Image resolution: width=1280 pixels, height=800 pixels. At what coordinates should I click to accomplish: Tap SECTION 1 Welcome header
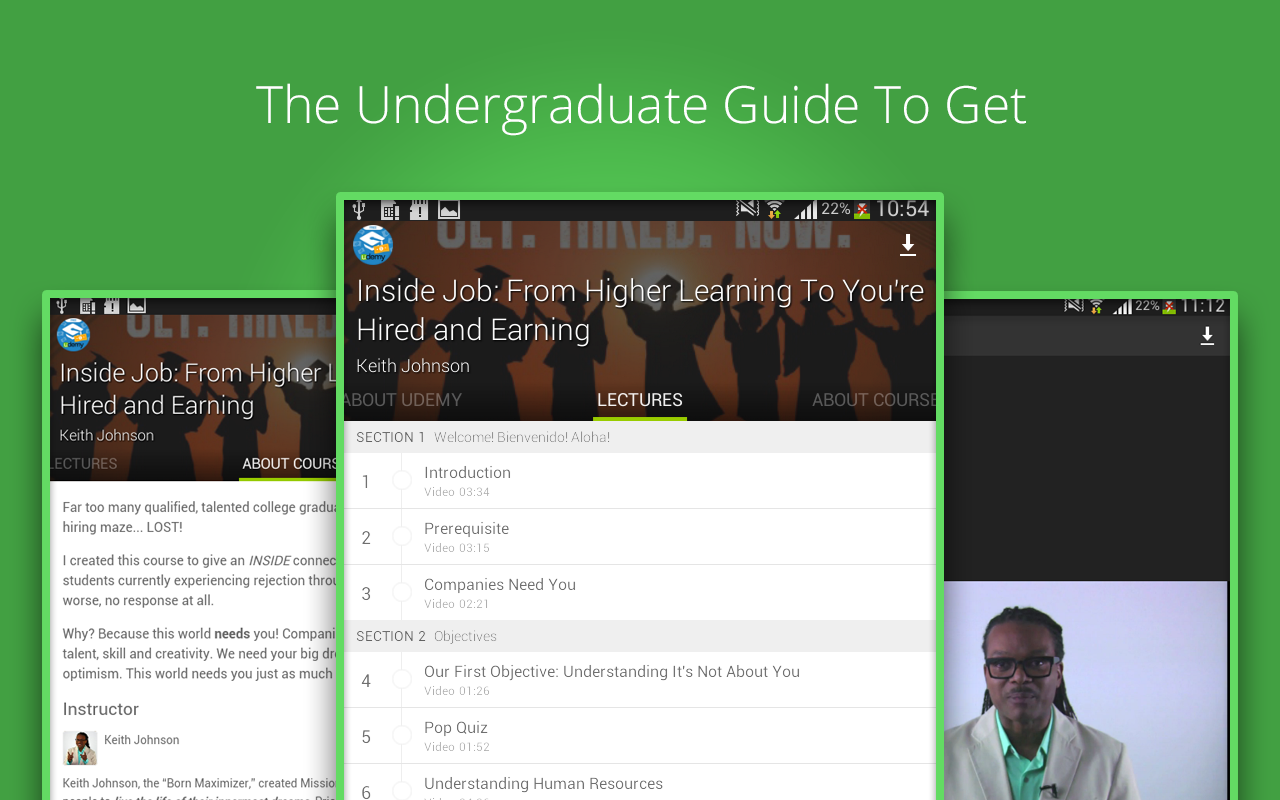(640, 437)
